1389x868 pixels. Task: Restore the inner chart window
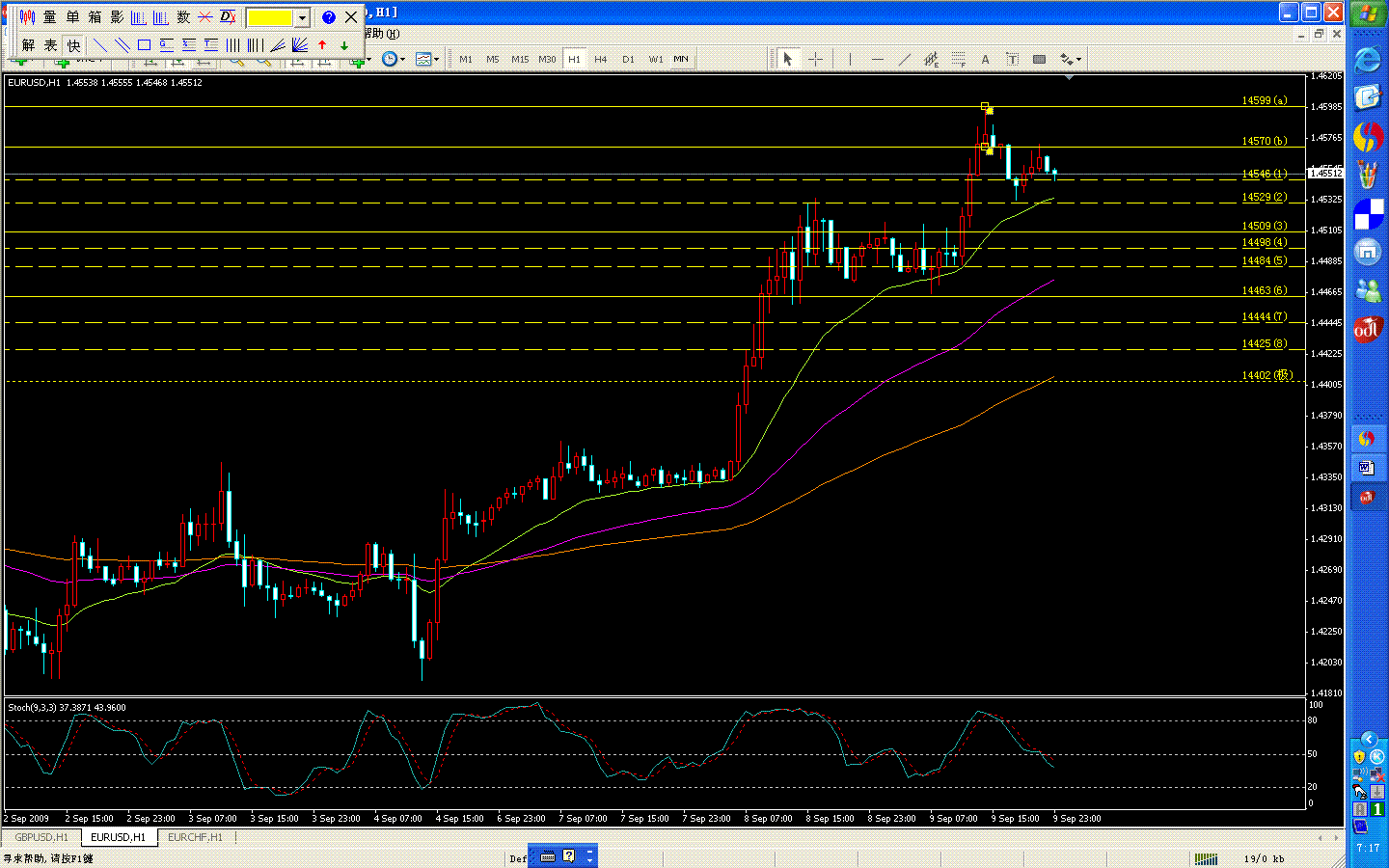pyautogui.click(x=1319, y=34)
